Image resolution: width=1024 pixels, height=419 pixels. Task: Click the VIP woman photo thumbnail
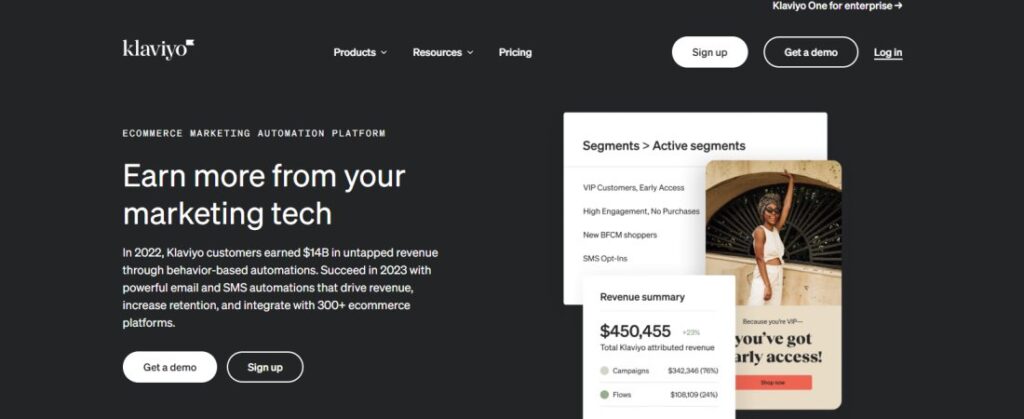tap(773, 235)
